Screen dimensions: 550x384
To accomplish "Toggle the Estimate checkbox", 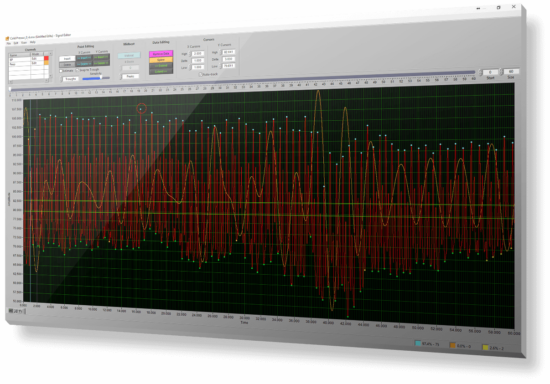I will pyautogui.click(x=61, y=71).
